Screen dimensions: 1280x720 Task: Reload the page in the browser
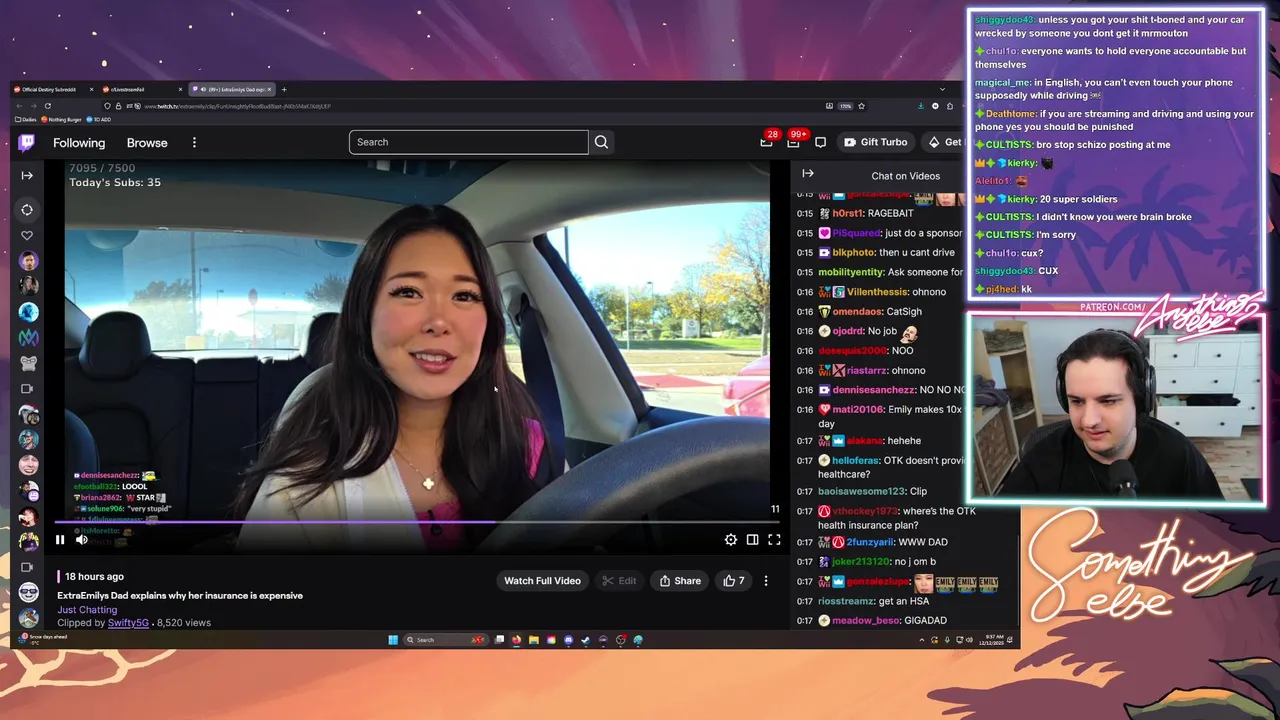pos(47,106)
